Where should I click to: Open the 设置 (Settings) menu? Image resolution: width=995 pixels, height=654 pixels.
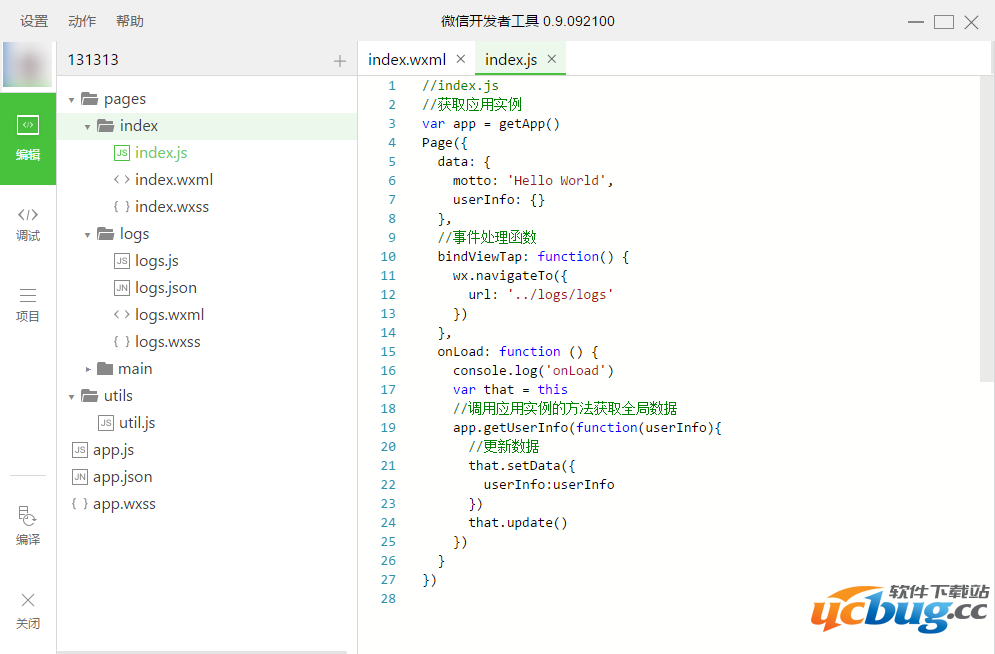[x=34, y=21]
